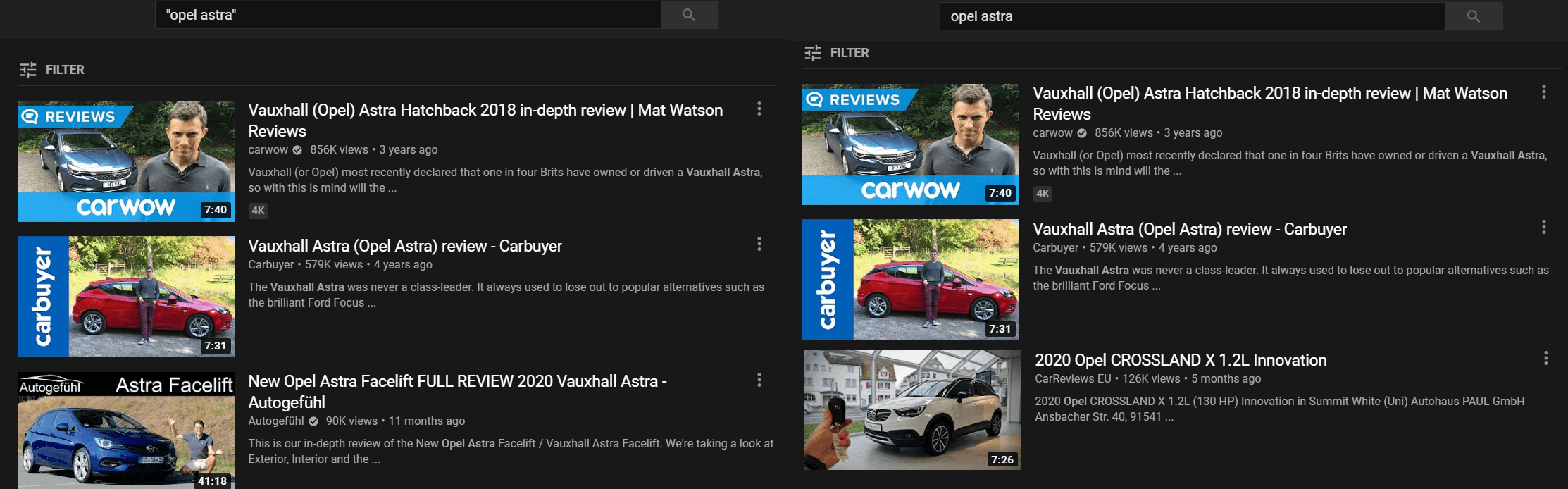Image resolution: width=1568 pixels, height=489 pixels.
Task: Open the FILTER options in the unquoted-query results
Action: click(837, 53)
